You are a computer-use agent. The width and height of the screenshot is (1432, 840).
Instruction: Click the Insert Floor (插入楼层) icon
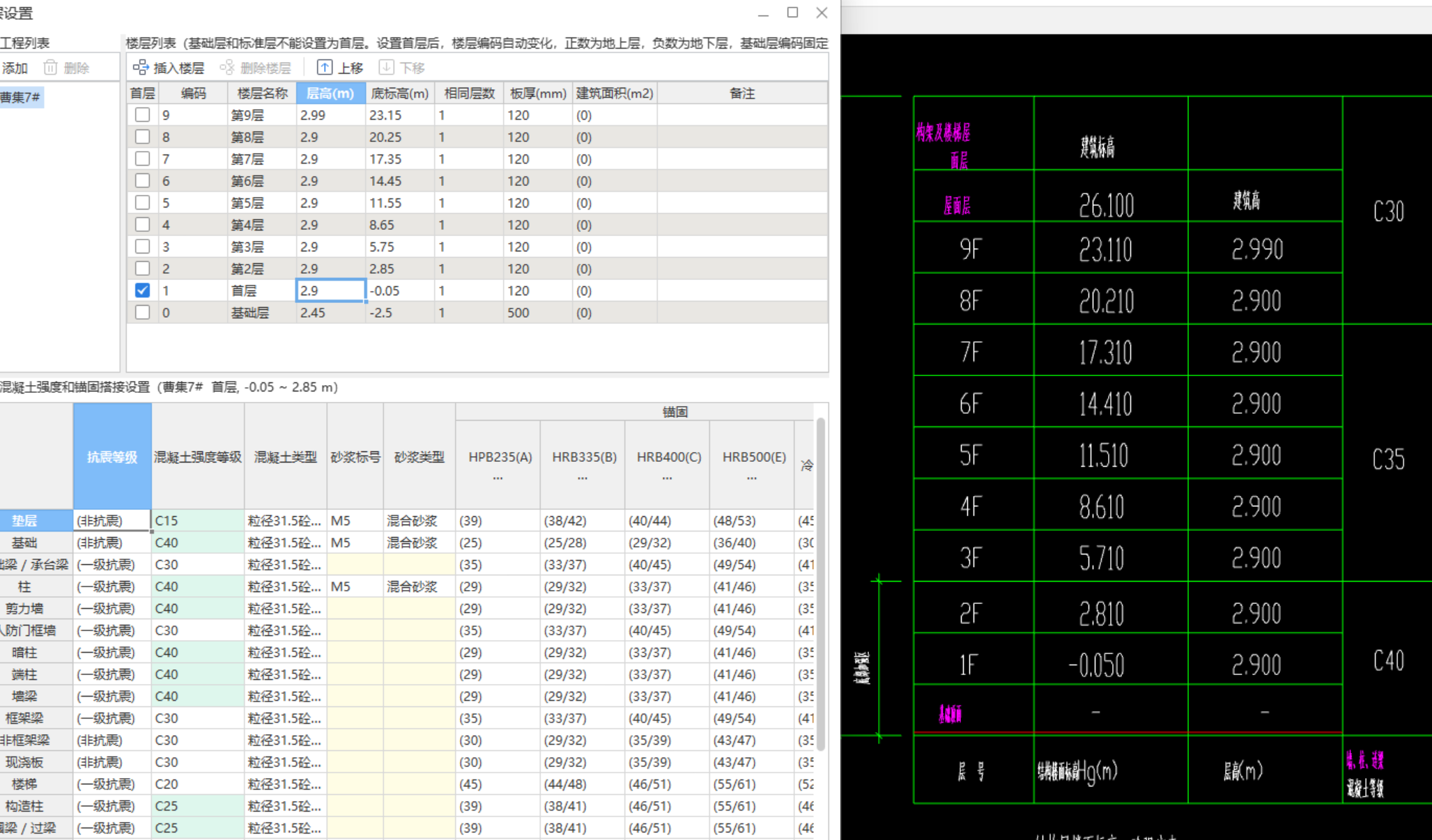[141, 68]
